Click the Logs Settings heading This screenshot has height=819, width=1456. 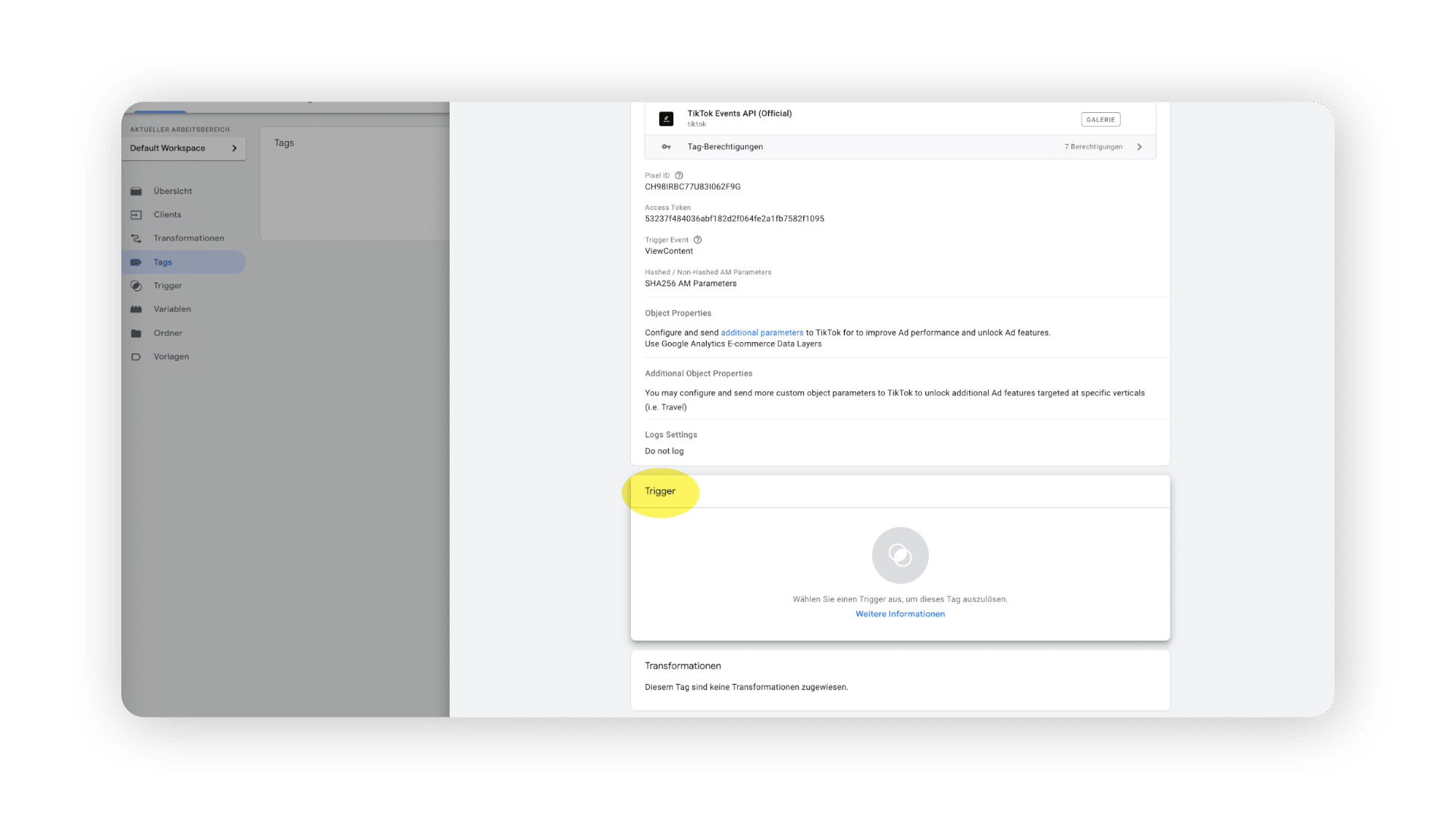pos(670,435)
